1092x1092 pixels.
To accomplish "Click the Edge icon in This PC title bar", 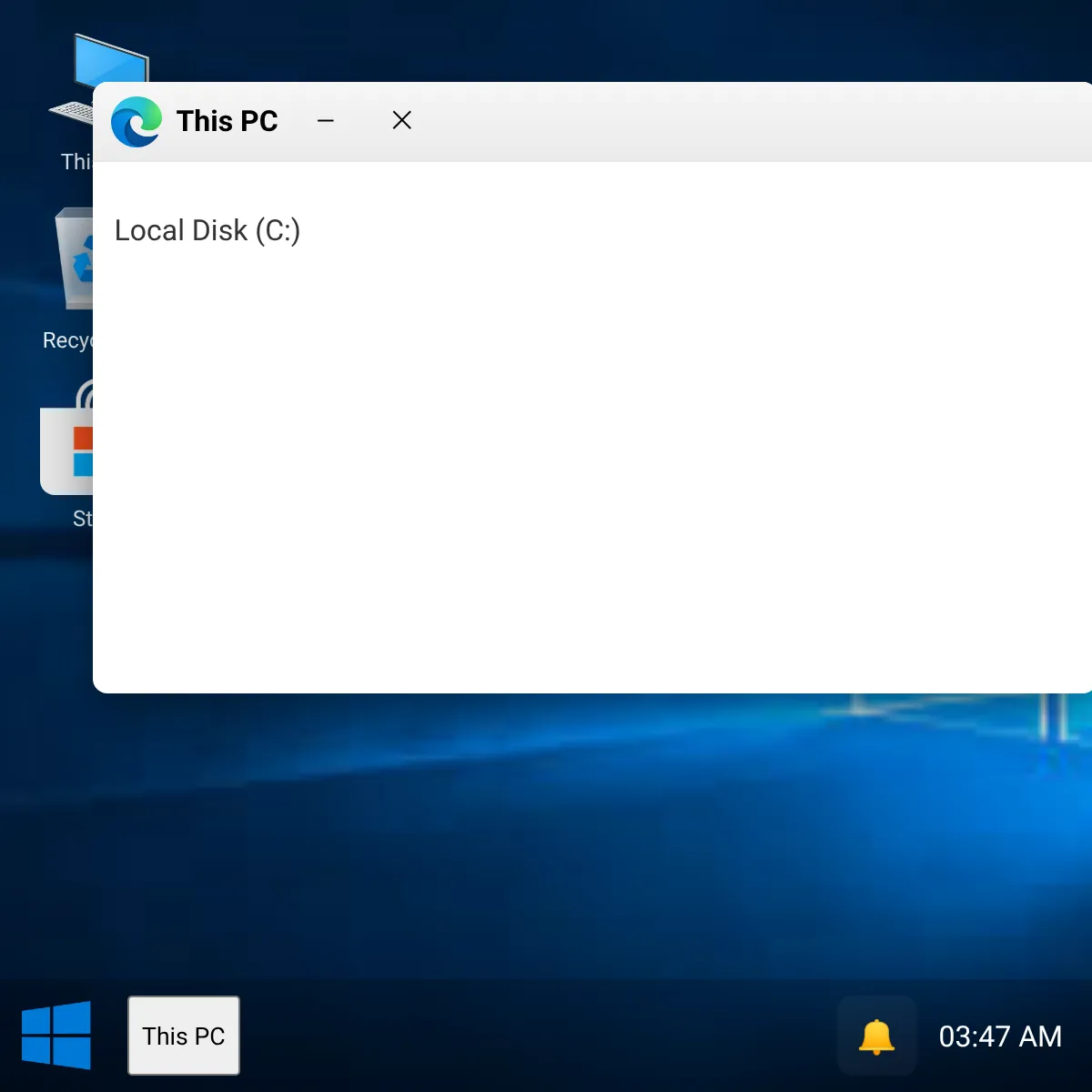I will point(136,121).
